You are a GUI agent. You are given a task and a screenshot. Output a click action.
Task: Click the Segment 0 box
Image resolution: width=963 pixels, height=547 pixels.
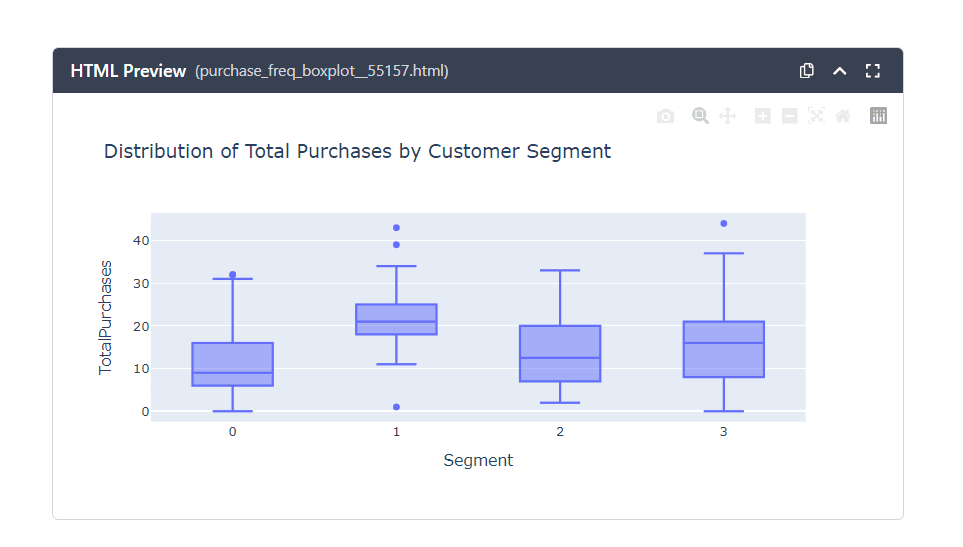pos(232,364)
